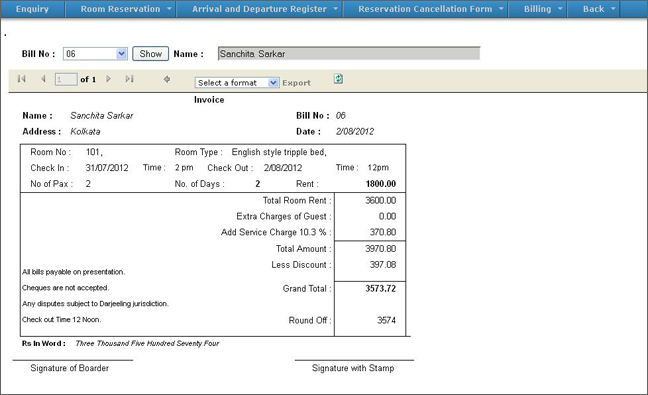The width and height of the screenshot is (648, 395).
Task: Click the Invoice heading
Action: point(209,100)
